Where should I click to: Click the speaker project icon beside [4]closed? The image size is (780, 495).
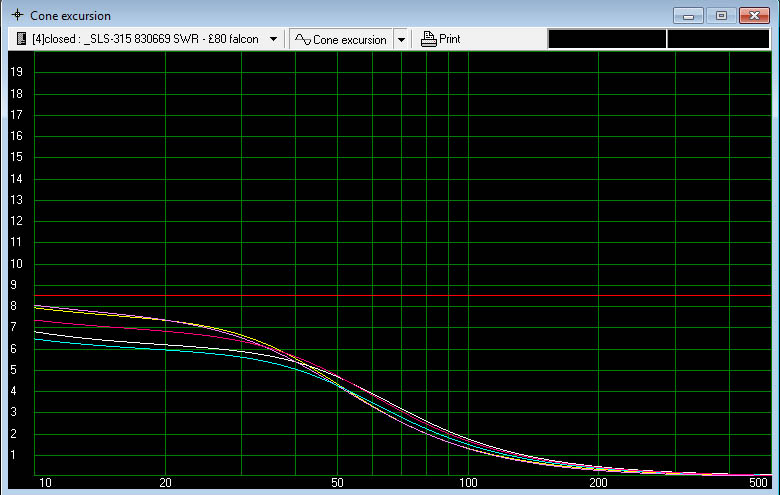pyautogui.click(x=21, y=39)
